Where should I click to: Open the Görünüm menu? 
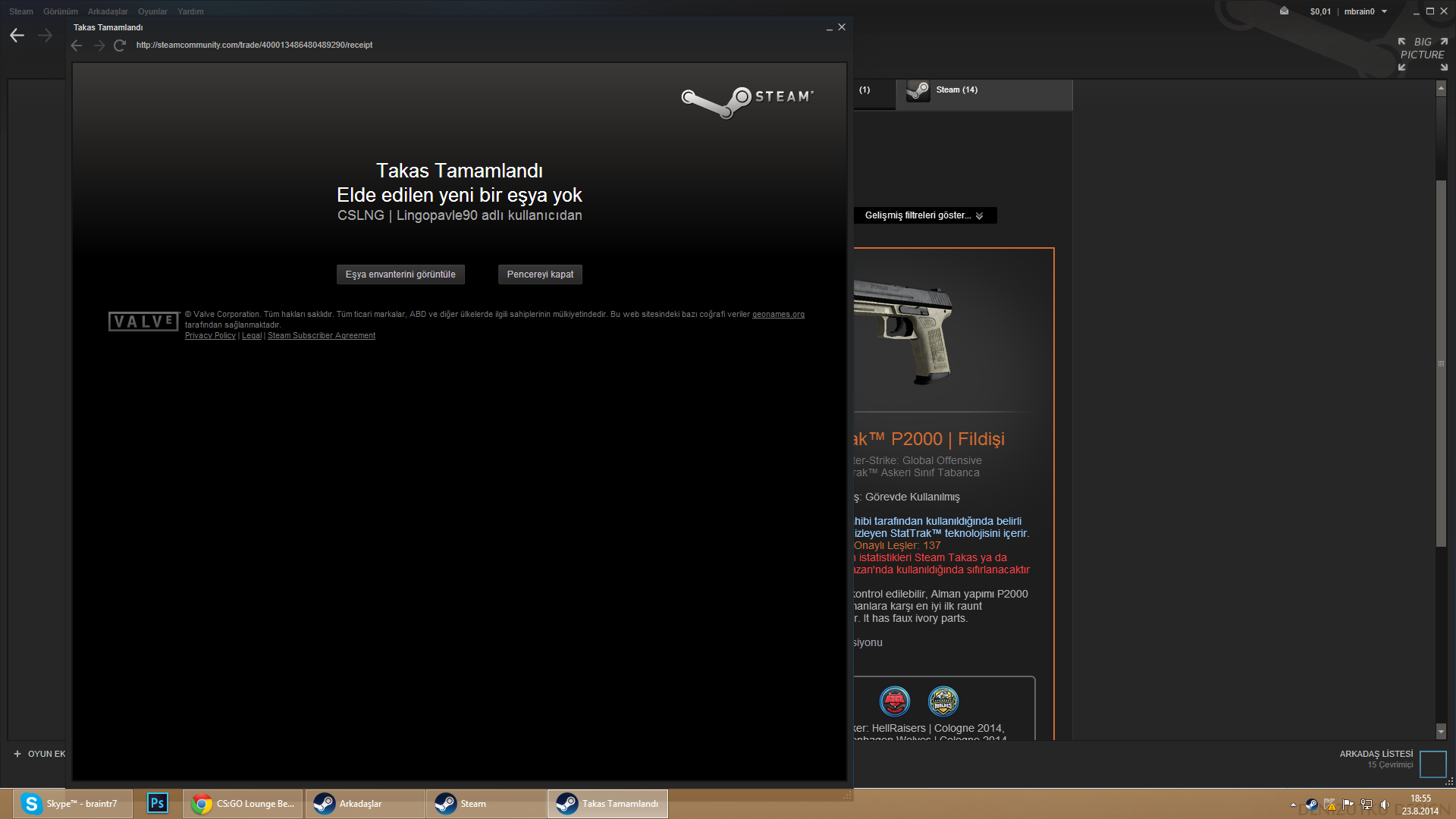click(x=61, y=11)
